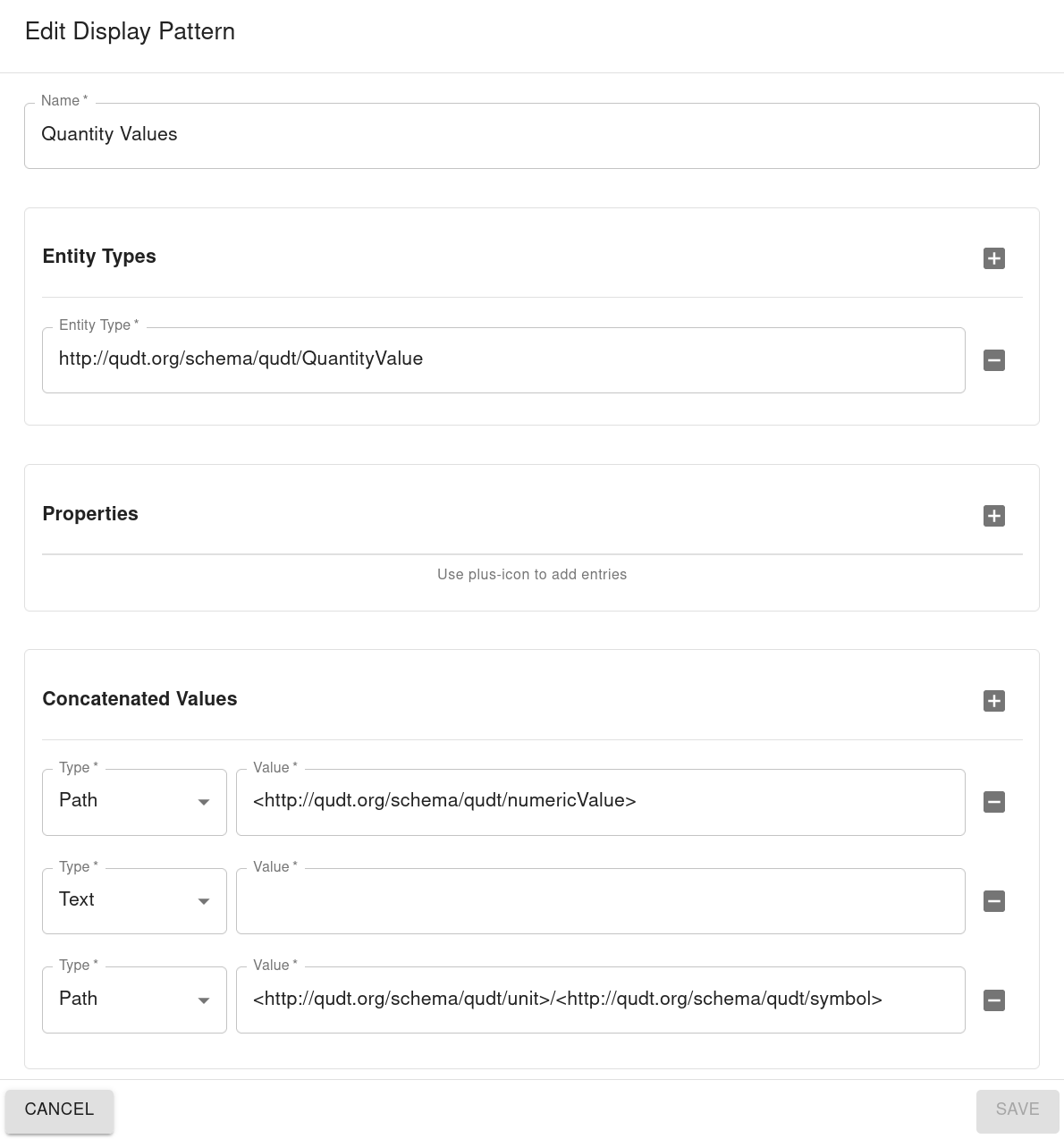Remove the numericValue Path row
The image size is (1064, 1139).
993,802
